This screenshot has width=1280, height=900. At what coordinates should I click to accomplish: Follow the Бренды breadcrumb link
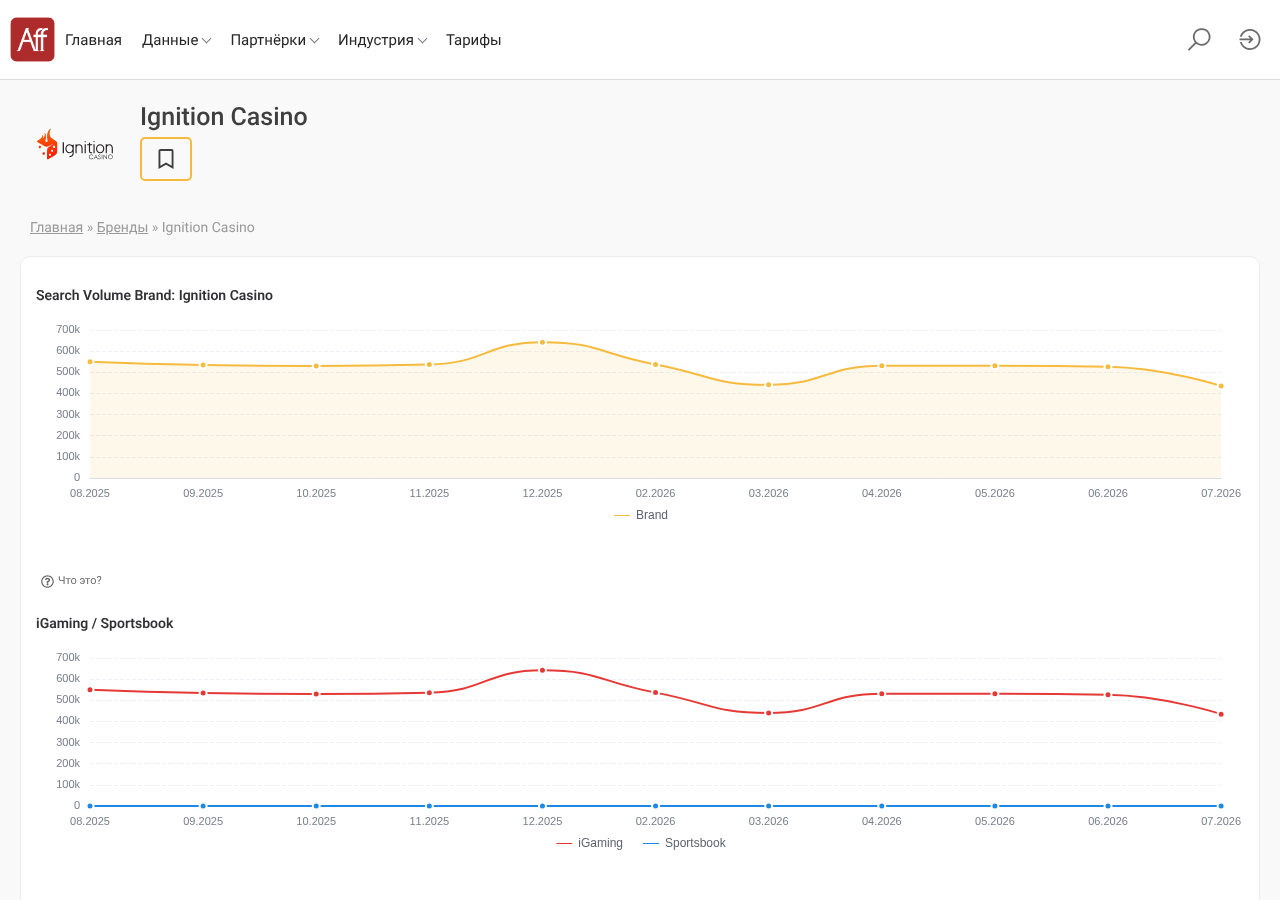click(122, 227)
